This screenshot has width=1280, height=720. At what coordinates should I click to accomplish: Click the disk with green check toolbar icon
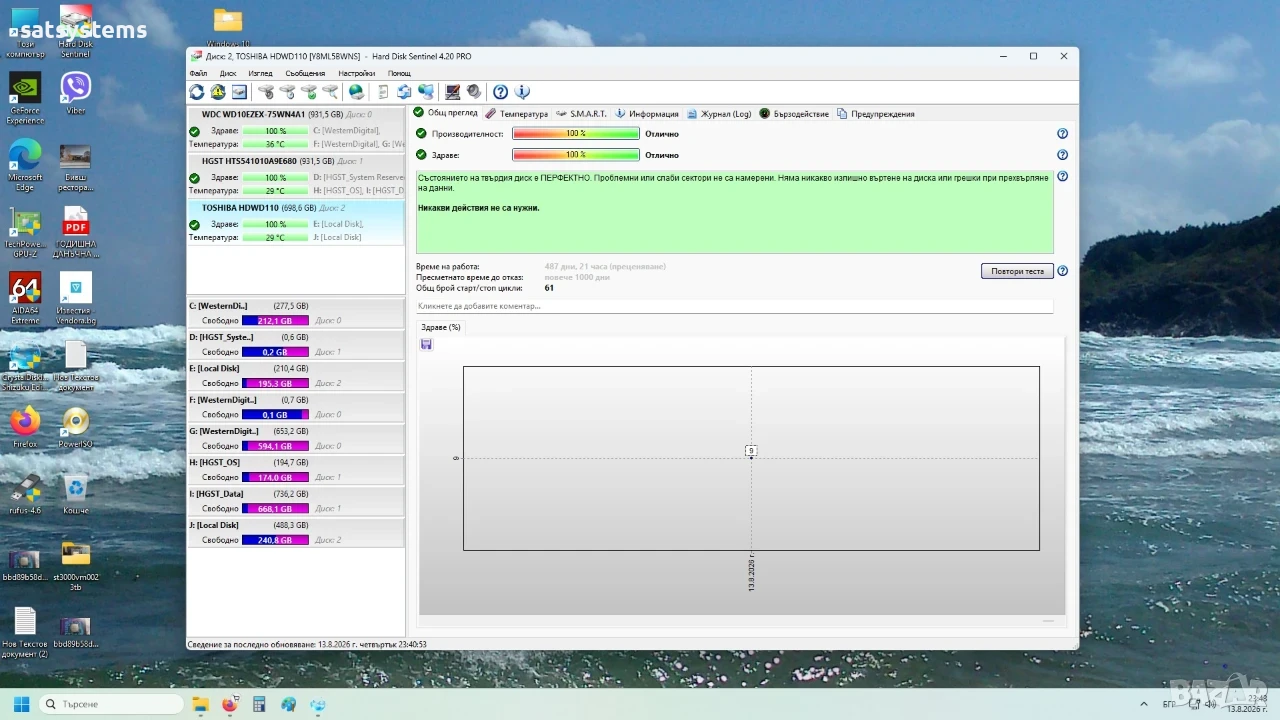point(308,92)
